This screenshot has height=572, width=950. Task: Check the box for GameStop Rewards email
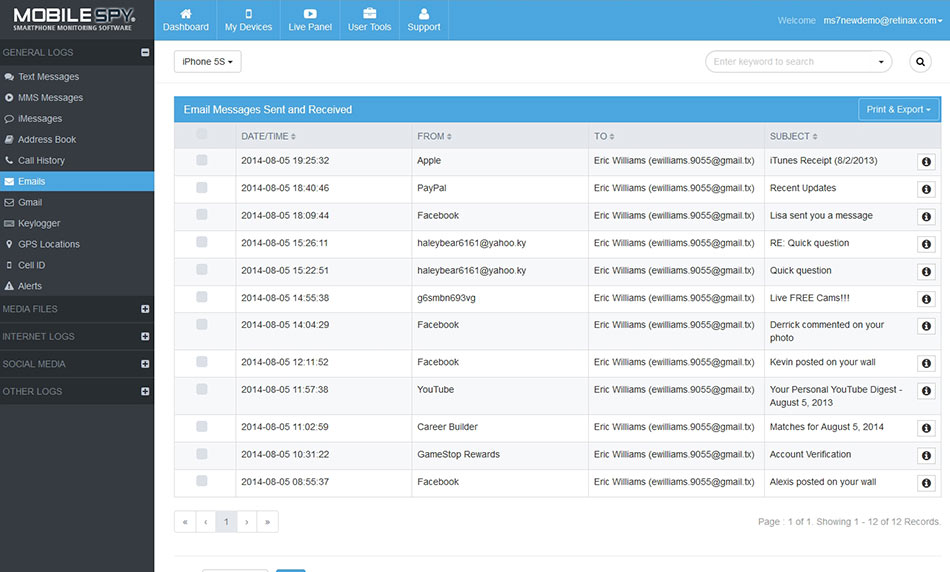point(202,454)
